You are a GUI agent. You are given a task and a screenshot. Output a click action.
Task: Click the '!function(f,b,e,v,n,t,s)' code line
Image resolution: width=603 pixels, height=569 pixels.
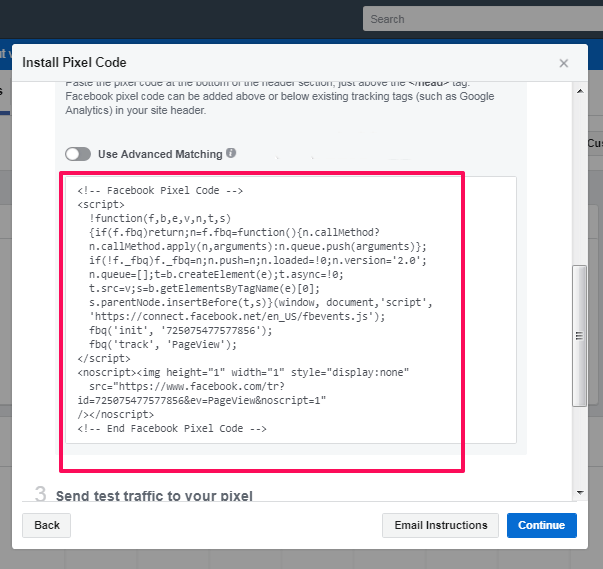(160, 219)
